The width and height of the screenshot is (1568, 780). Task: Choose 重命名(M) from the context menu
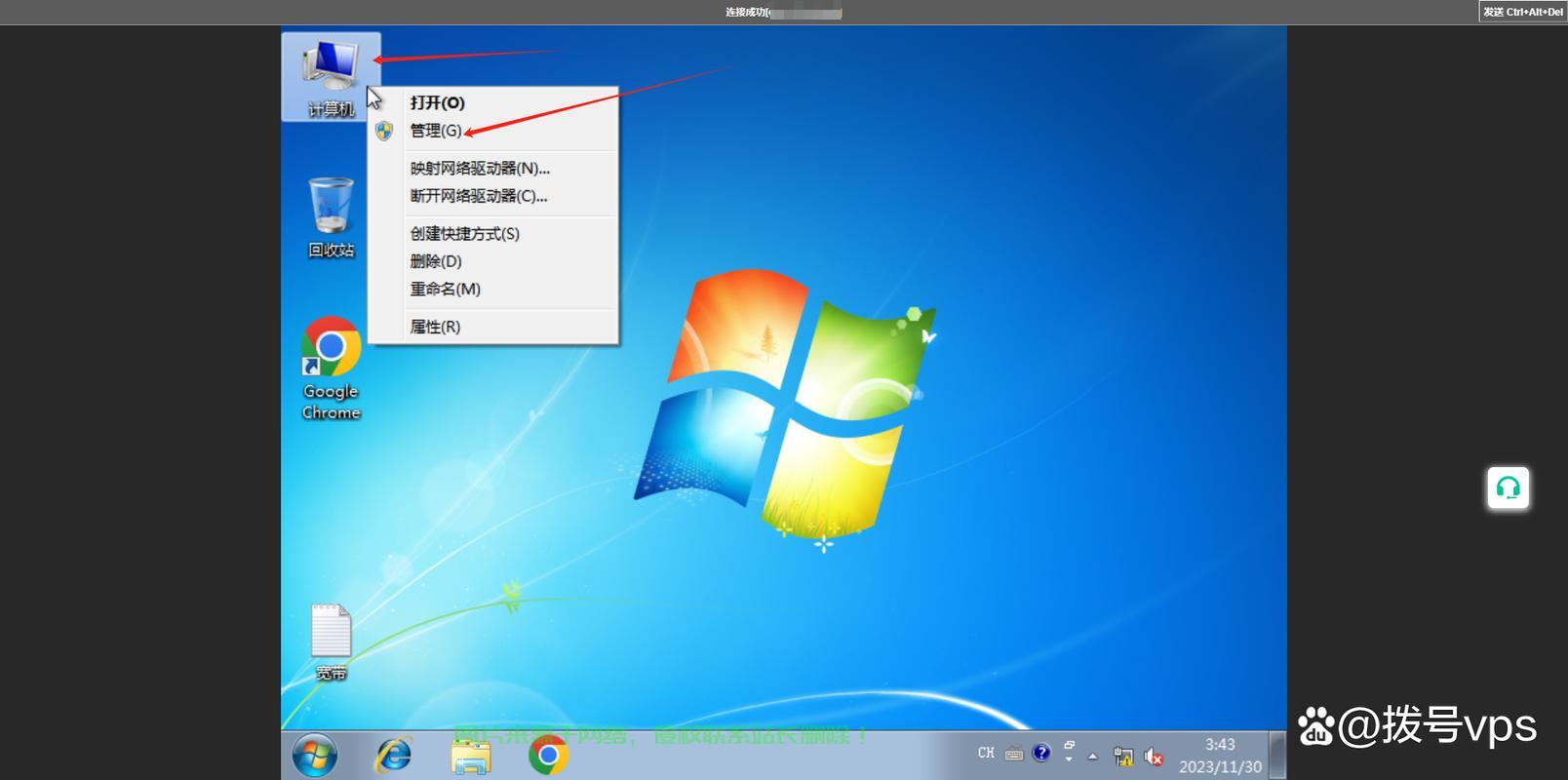coord(494,289)
